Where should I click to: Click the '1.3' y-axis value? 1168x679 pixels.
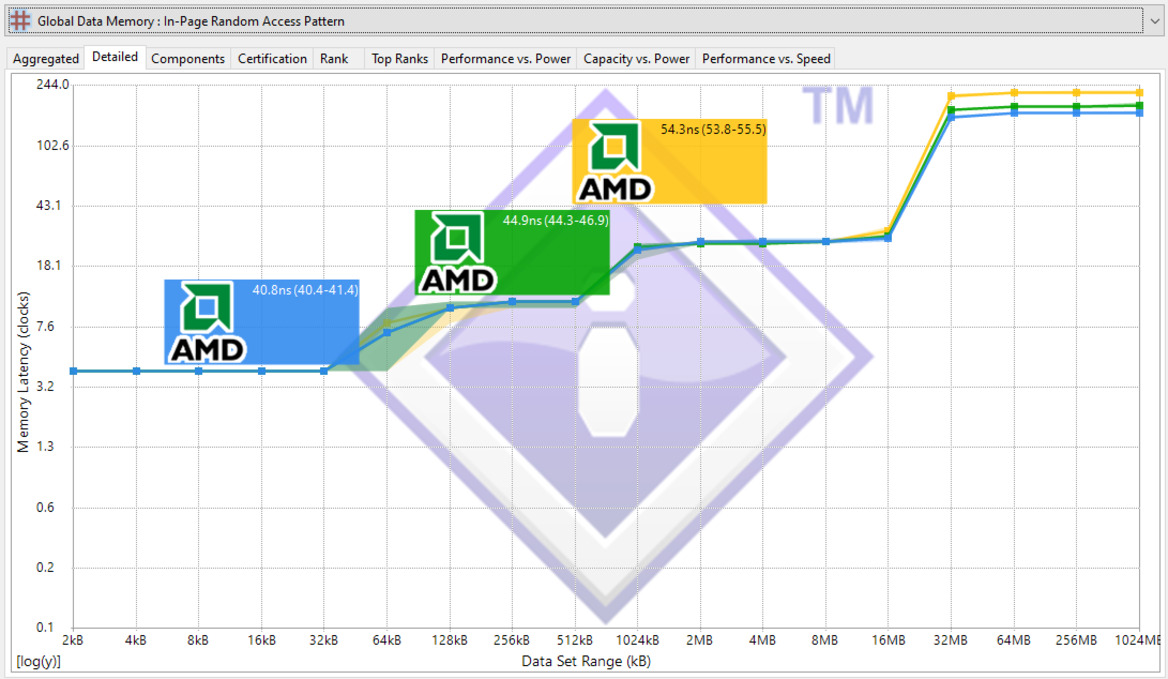click(45, 446)
